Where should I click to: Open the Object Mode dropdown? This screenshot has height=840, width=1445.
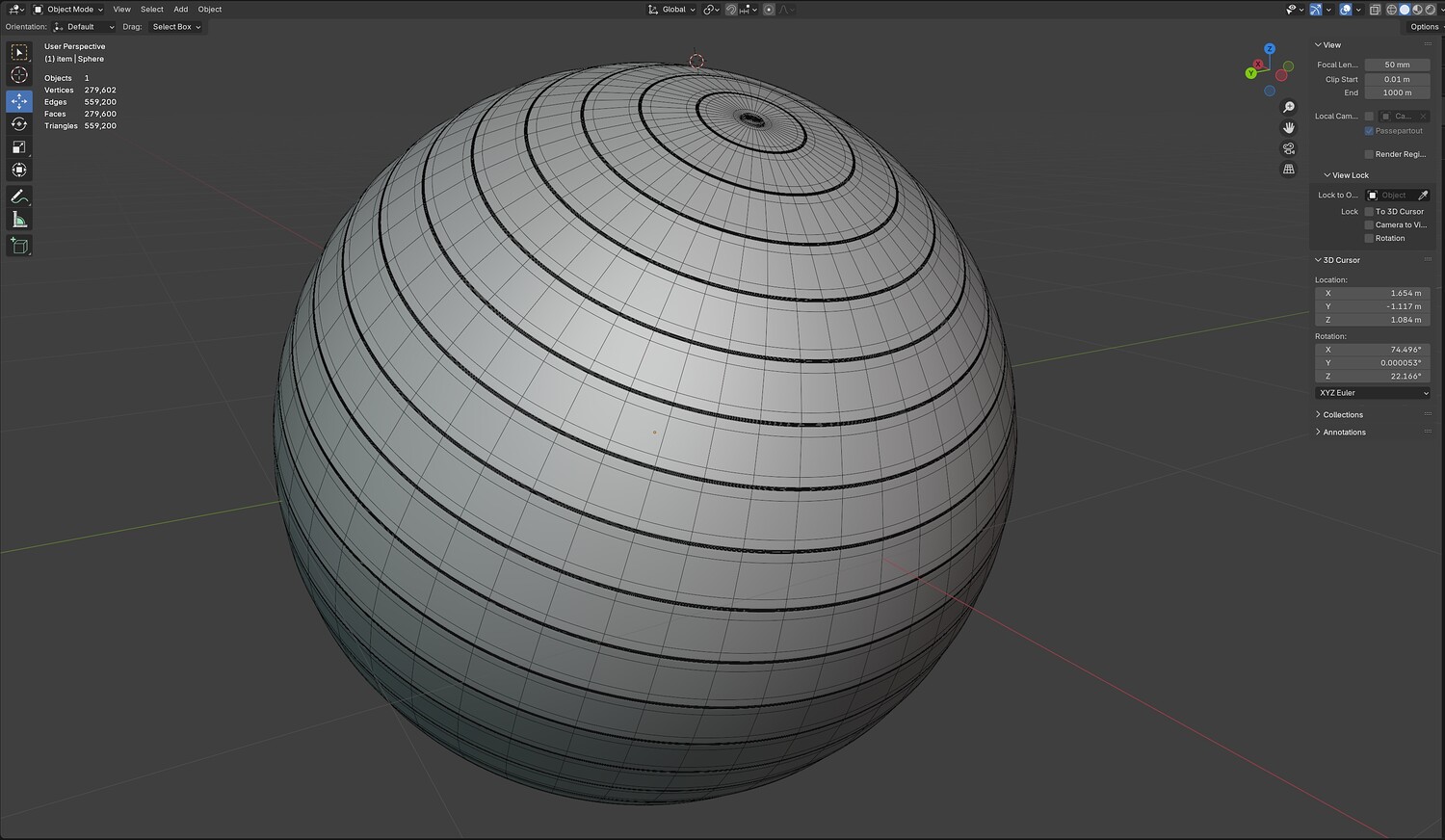coord(68,10)
